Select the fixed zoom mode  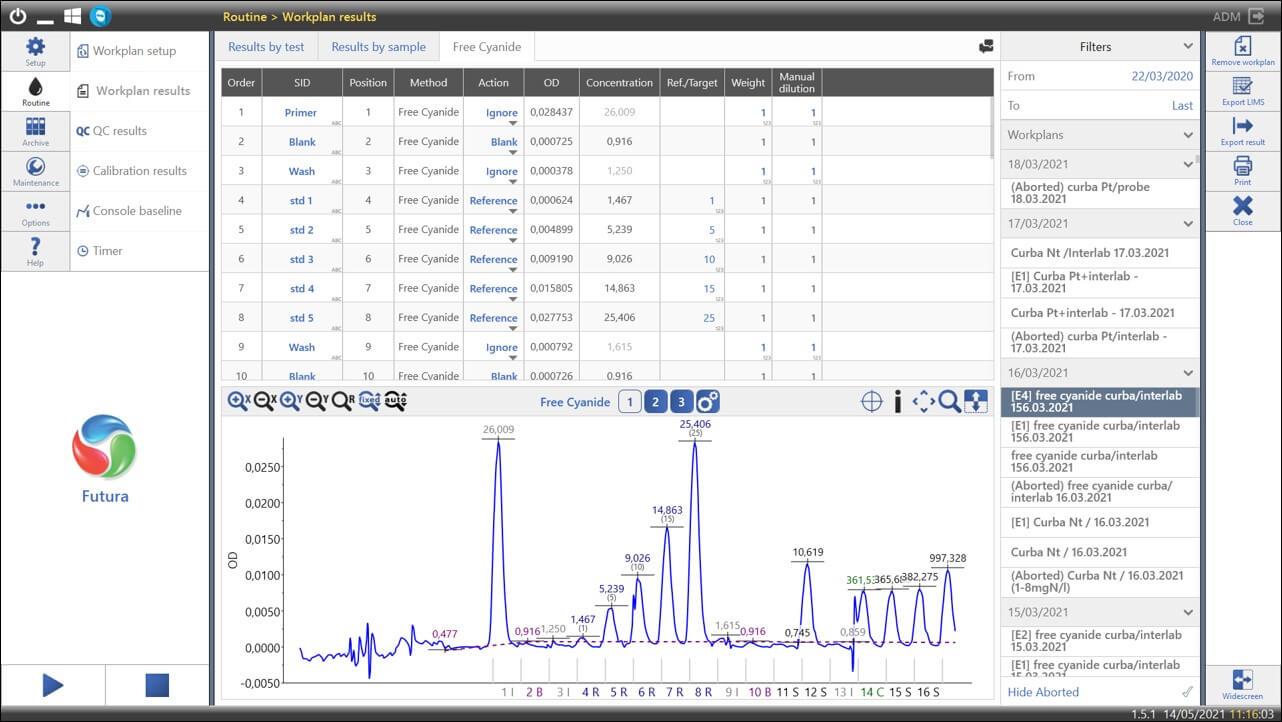pyautogui.click(x=369, y=401)
